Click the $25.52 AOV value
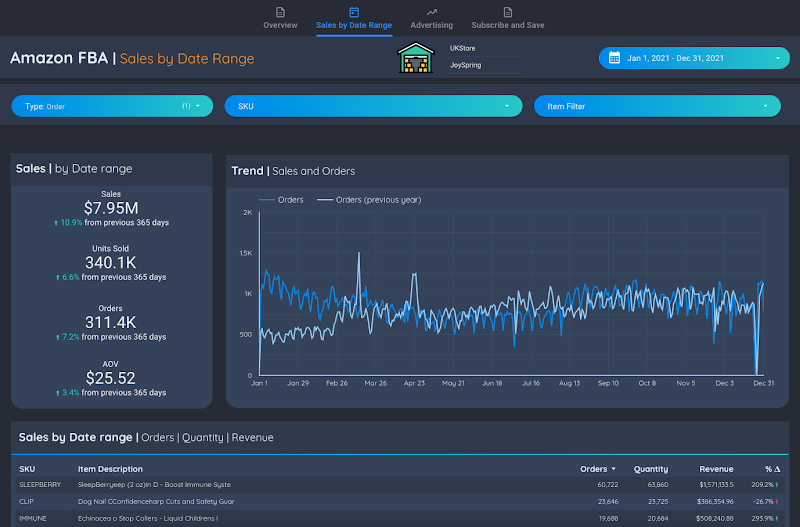 [x=111, y=378]
